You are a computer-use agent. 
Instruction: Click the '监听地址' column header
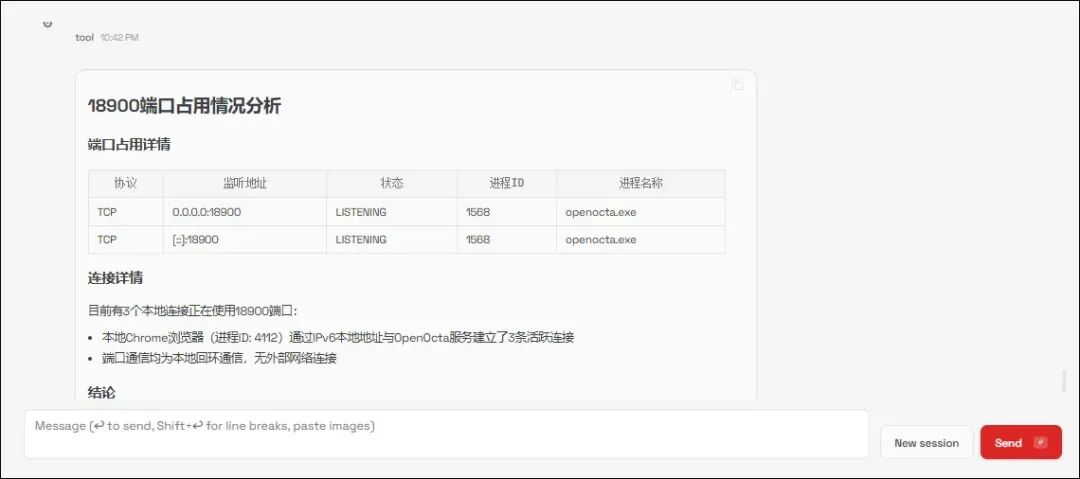point(245,183)
